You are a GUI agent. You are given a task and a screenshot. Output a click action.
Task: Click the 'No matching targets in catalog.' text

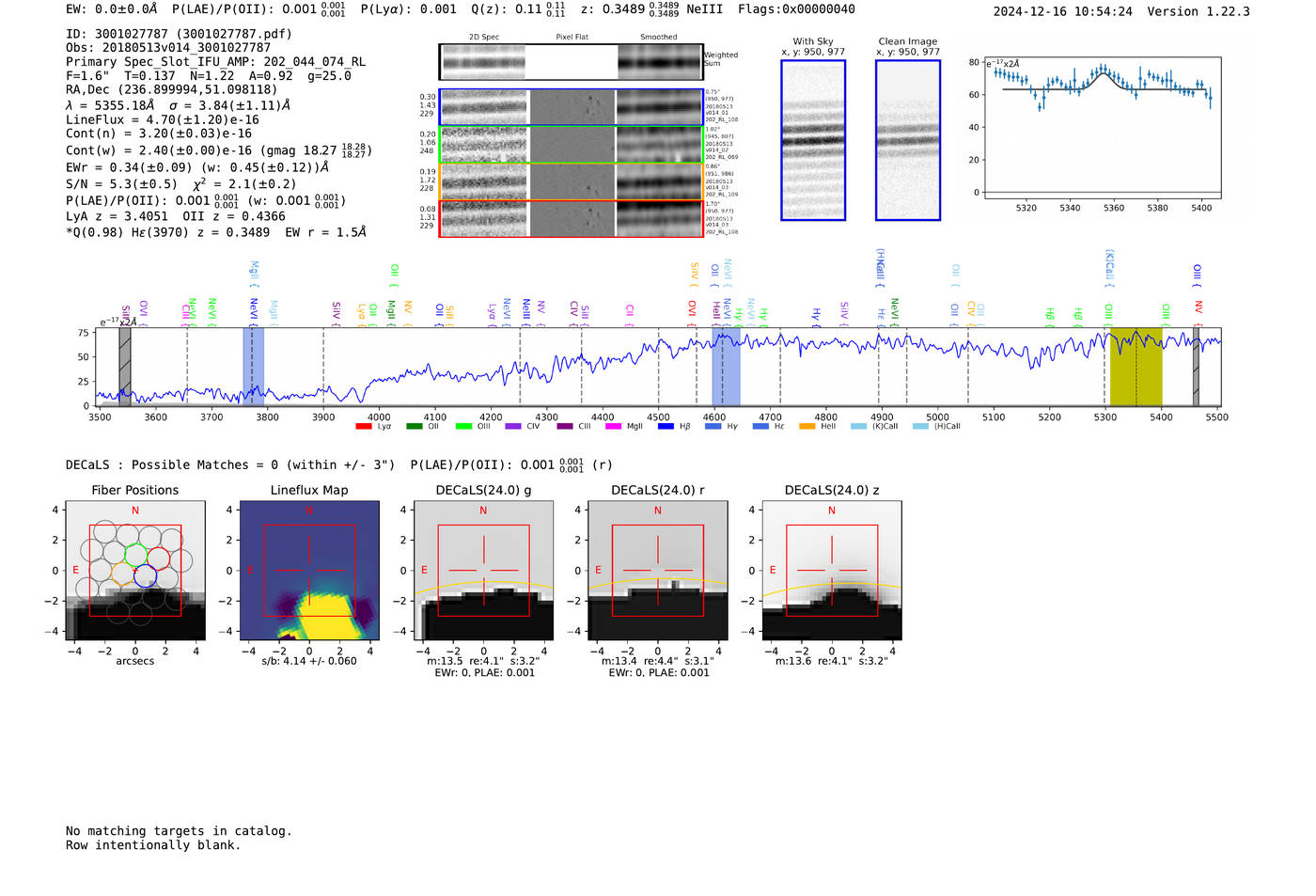179,831
